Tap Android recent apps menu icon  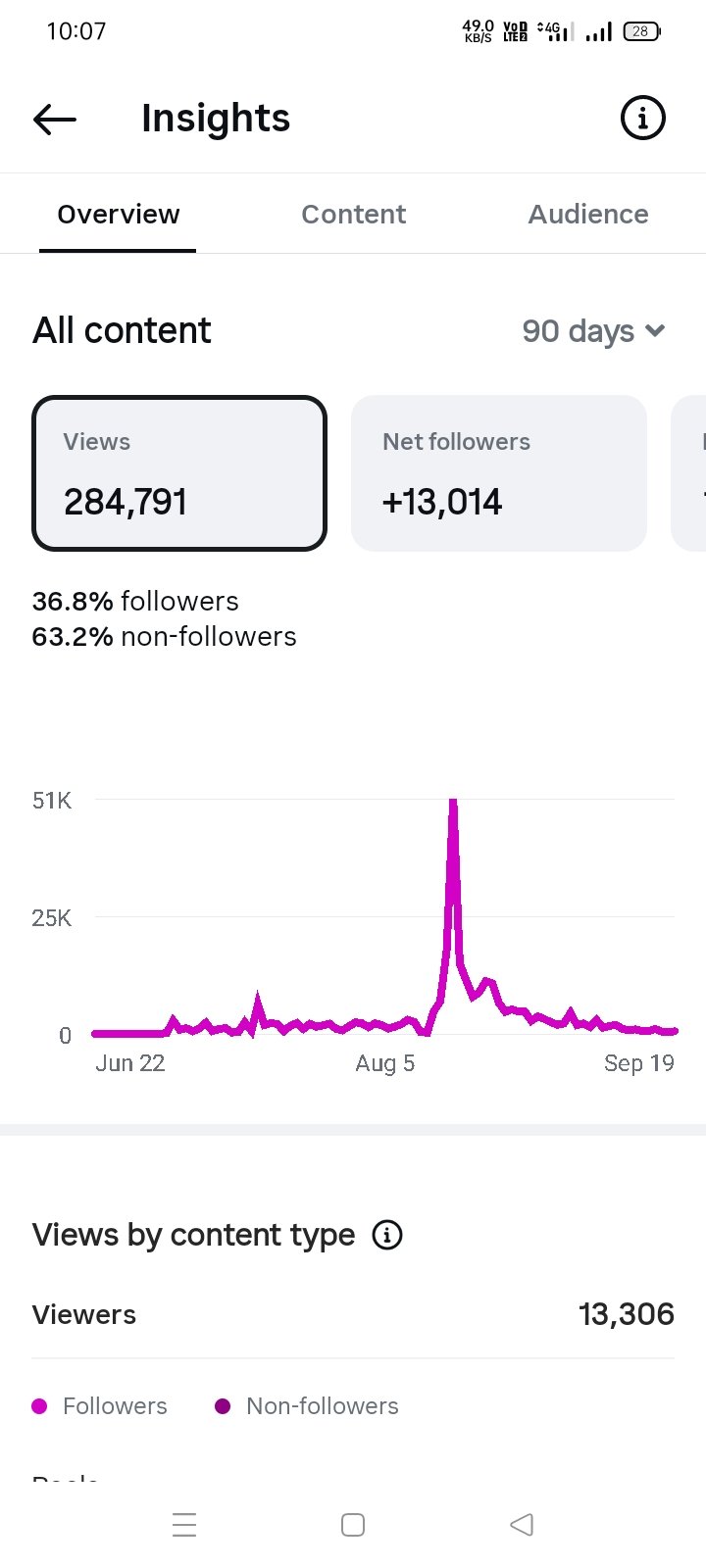(x=184, y=1525)
